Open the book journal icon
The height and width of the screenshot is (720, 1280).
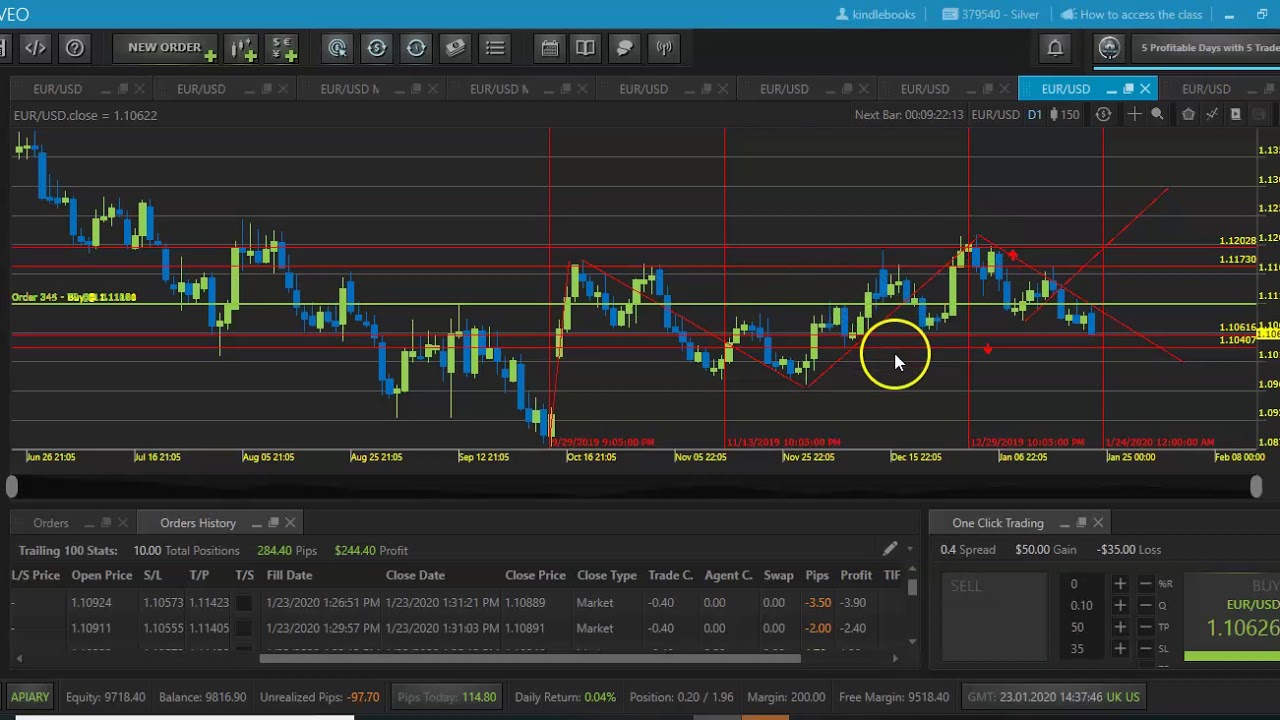click(586, 48)
